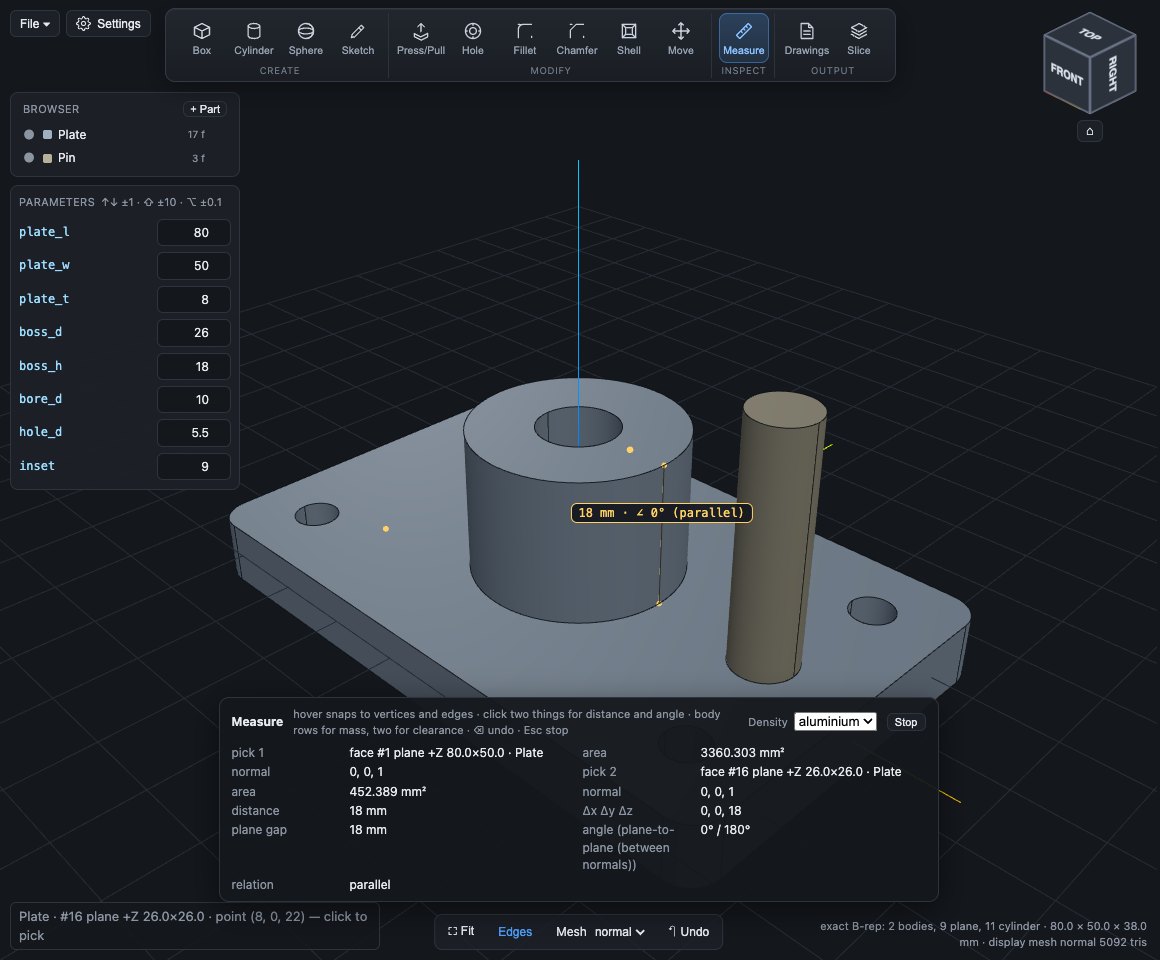Apply the Fillet tool

[x=525, y=38]
